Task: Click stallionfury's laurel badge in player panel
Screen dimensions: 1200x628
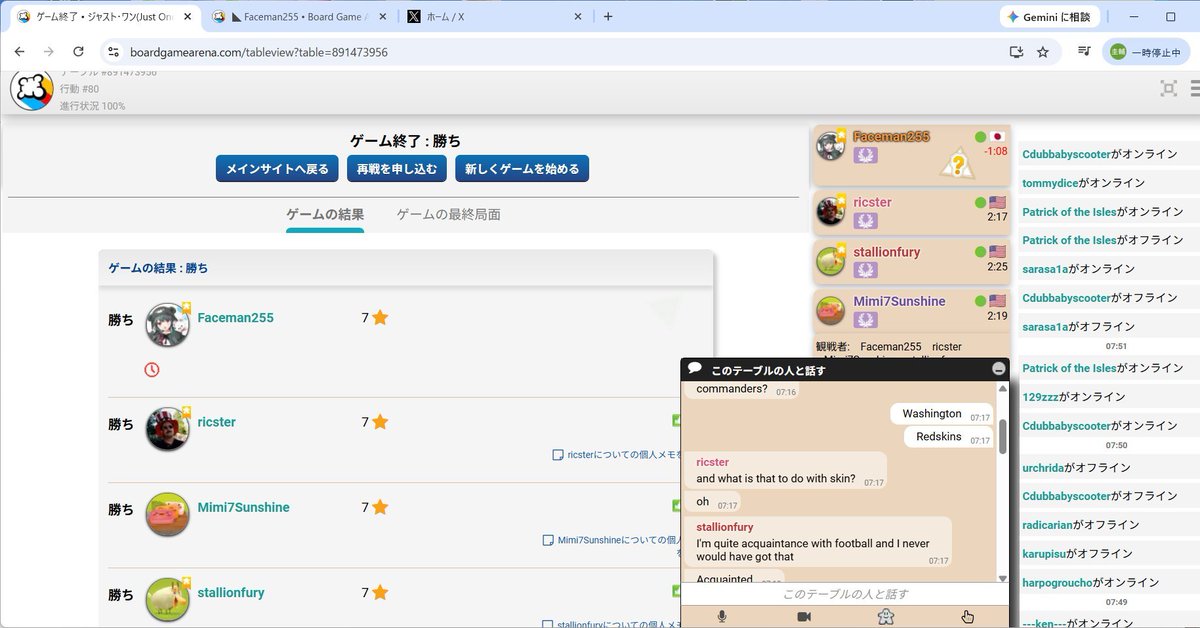Action: click(865, 271)
